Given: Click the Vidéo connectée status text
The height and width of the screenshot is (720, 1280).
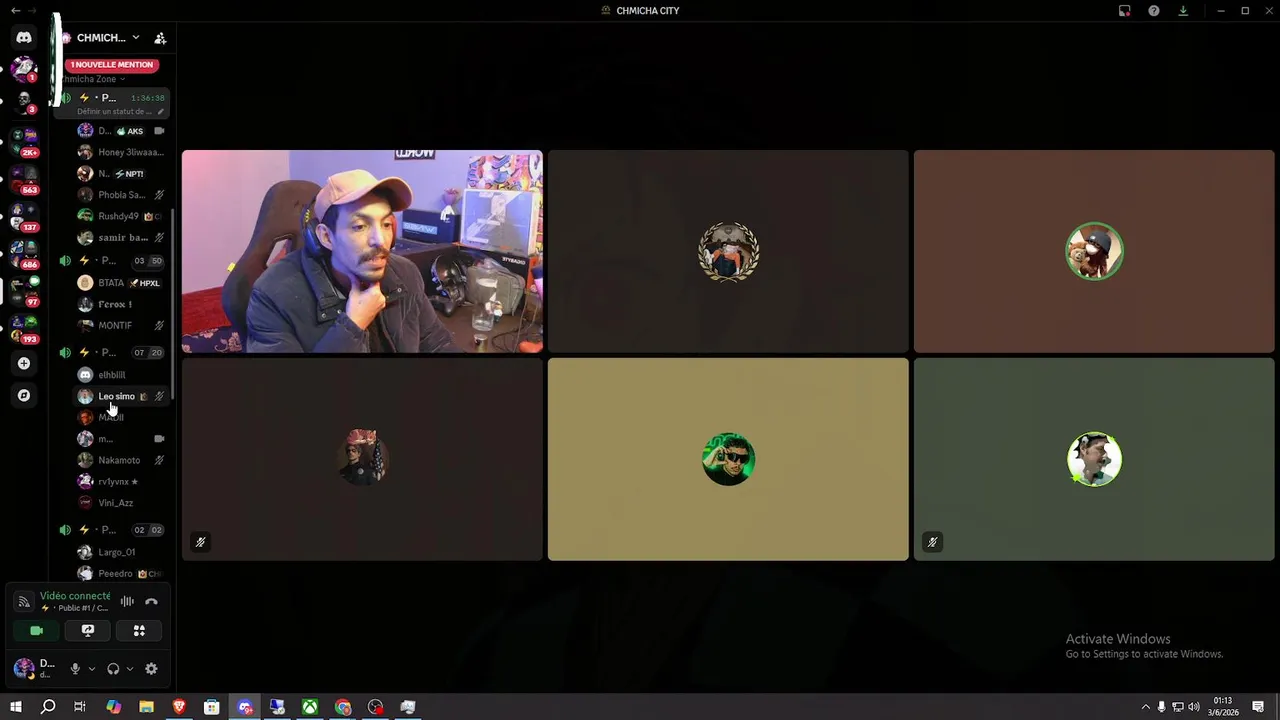Looking at the screenshot, I should [75, 596].
